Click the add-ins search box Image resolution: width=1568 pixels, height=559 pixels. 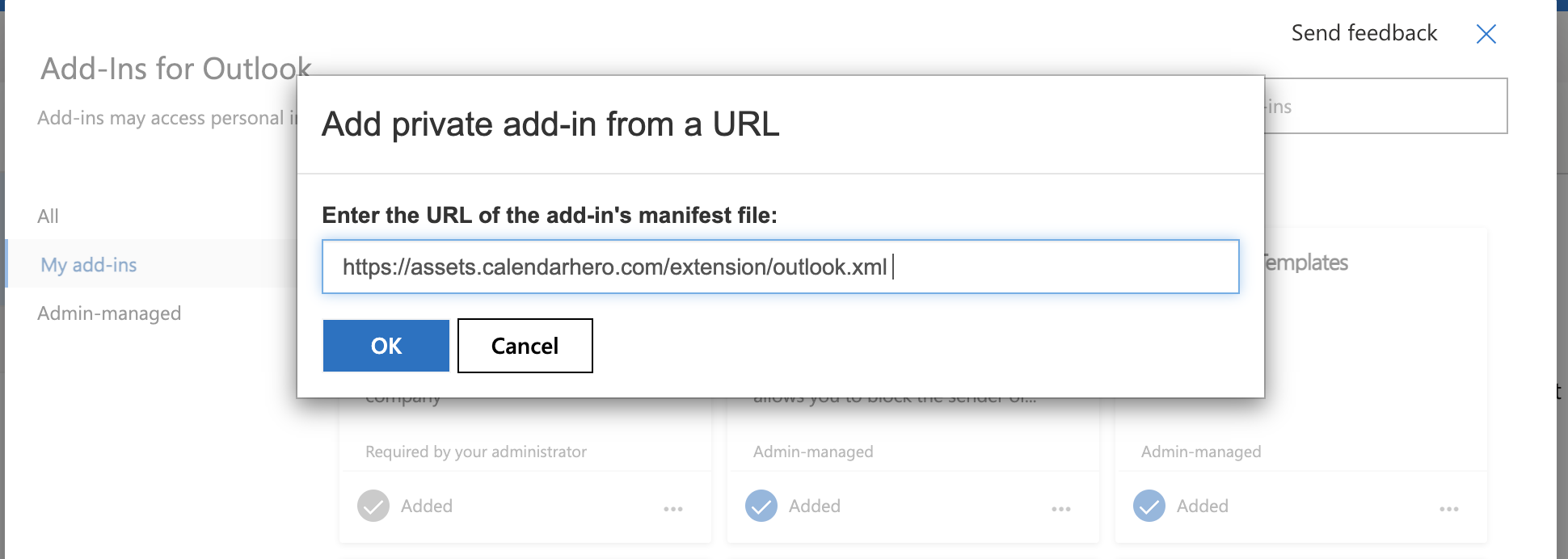point(1385,106)
